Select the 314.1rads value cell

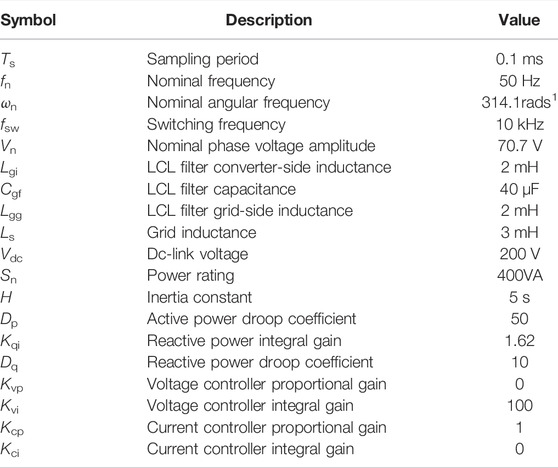(x=519, y=102)
